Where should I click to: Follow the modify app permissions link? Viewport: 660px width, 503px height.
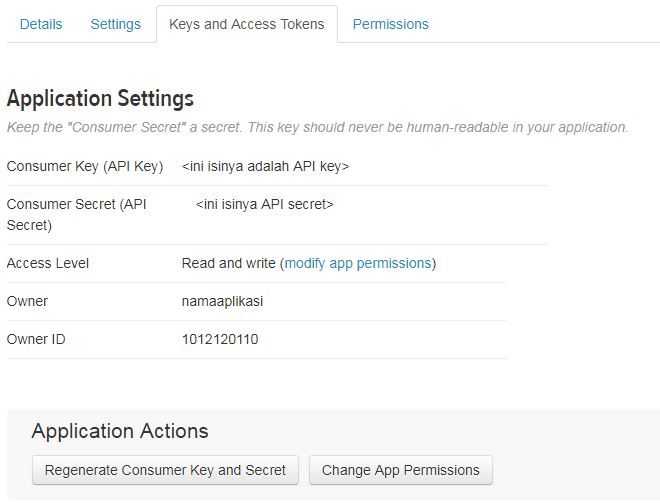click(358, 263)
